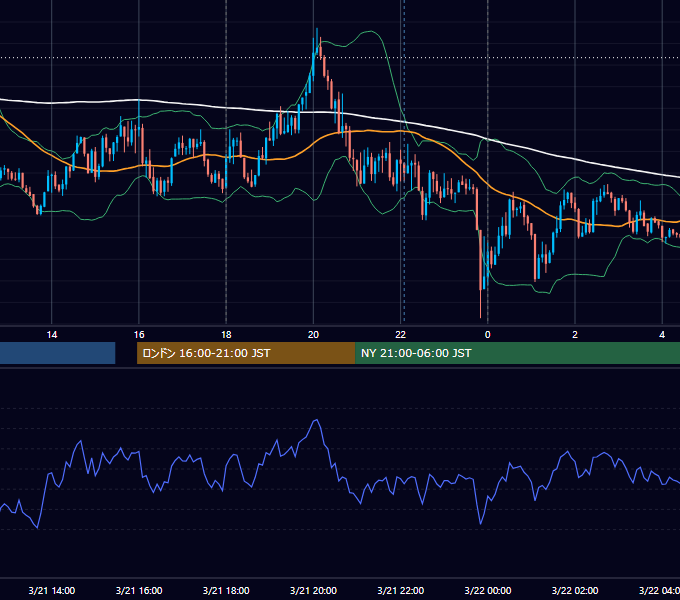Click the 3/21 14:00 time label
This screenshot has width=680, height=600.
point(52,590)
